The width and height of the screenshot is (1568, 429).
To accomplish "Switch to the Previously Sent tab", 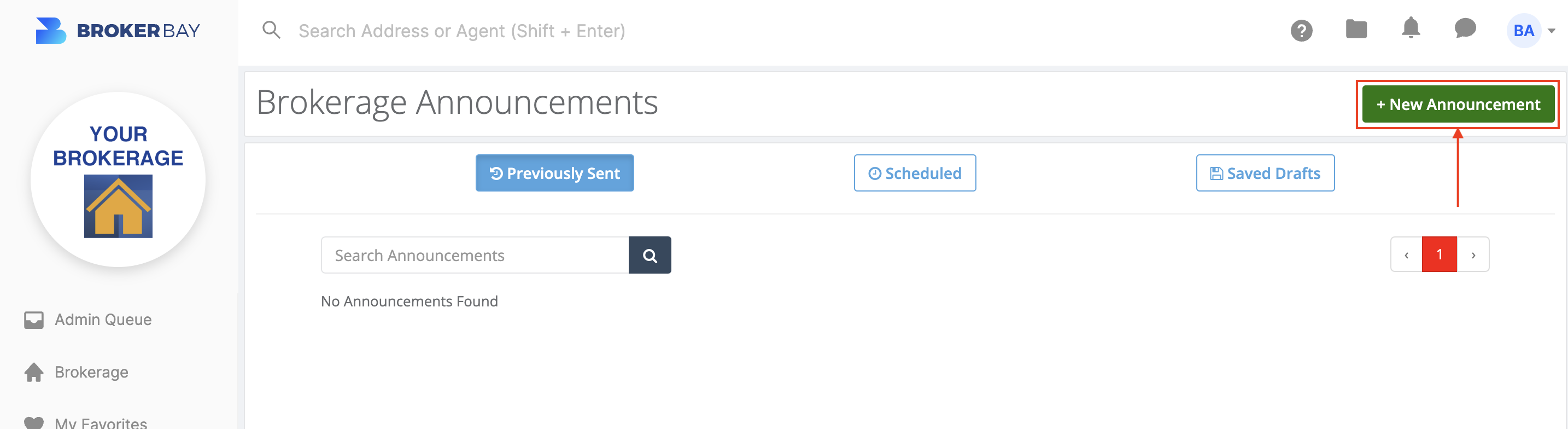I will point(554,173).
